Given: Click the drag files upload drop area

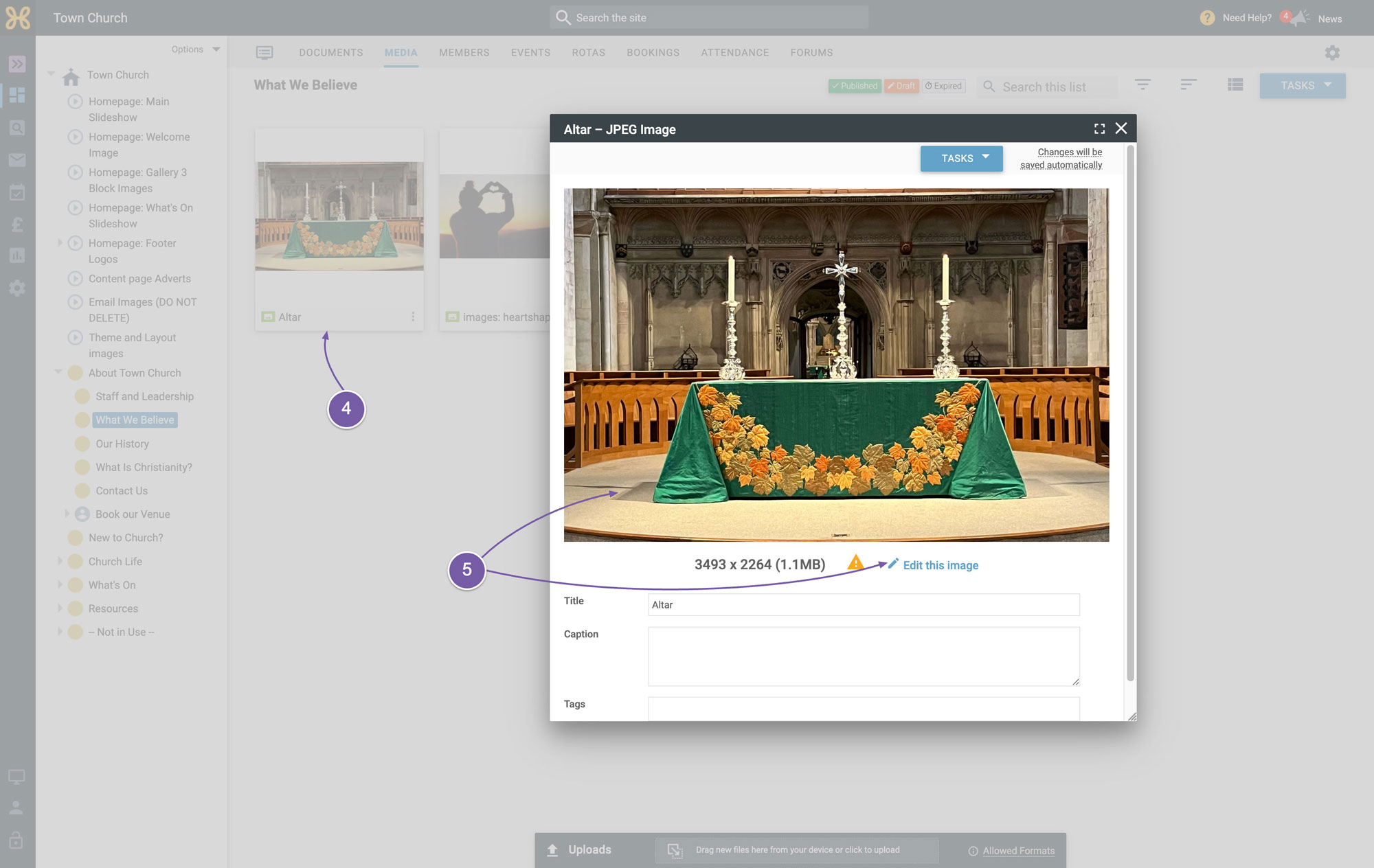Looking at the screenshot, I should click(x=797, y=850).
